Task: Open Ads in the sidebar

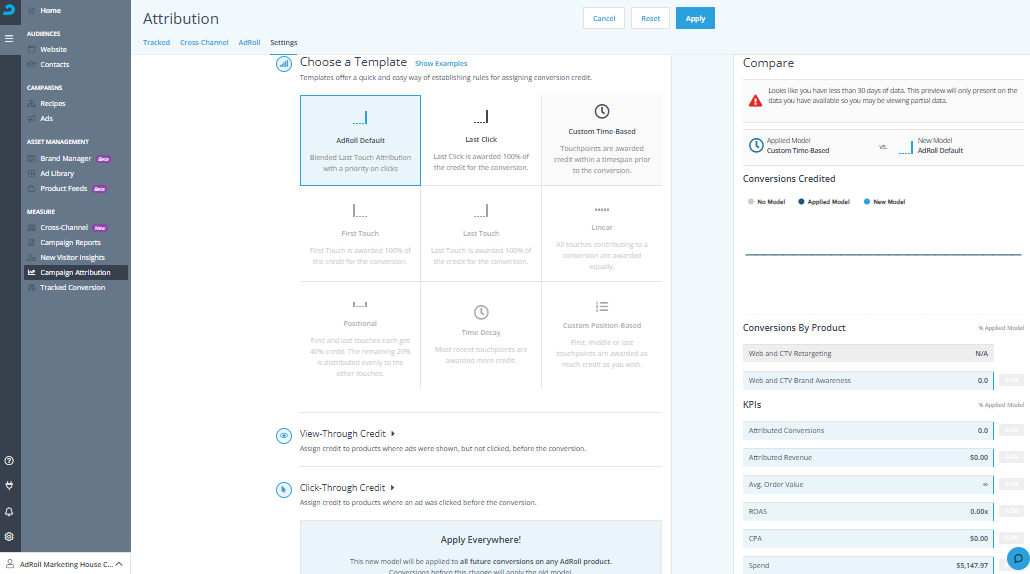Action: pyautogui.click(x=46, y=118)
